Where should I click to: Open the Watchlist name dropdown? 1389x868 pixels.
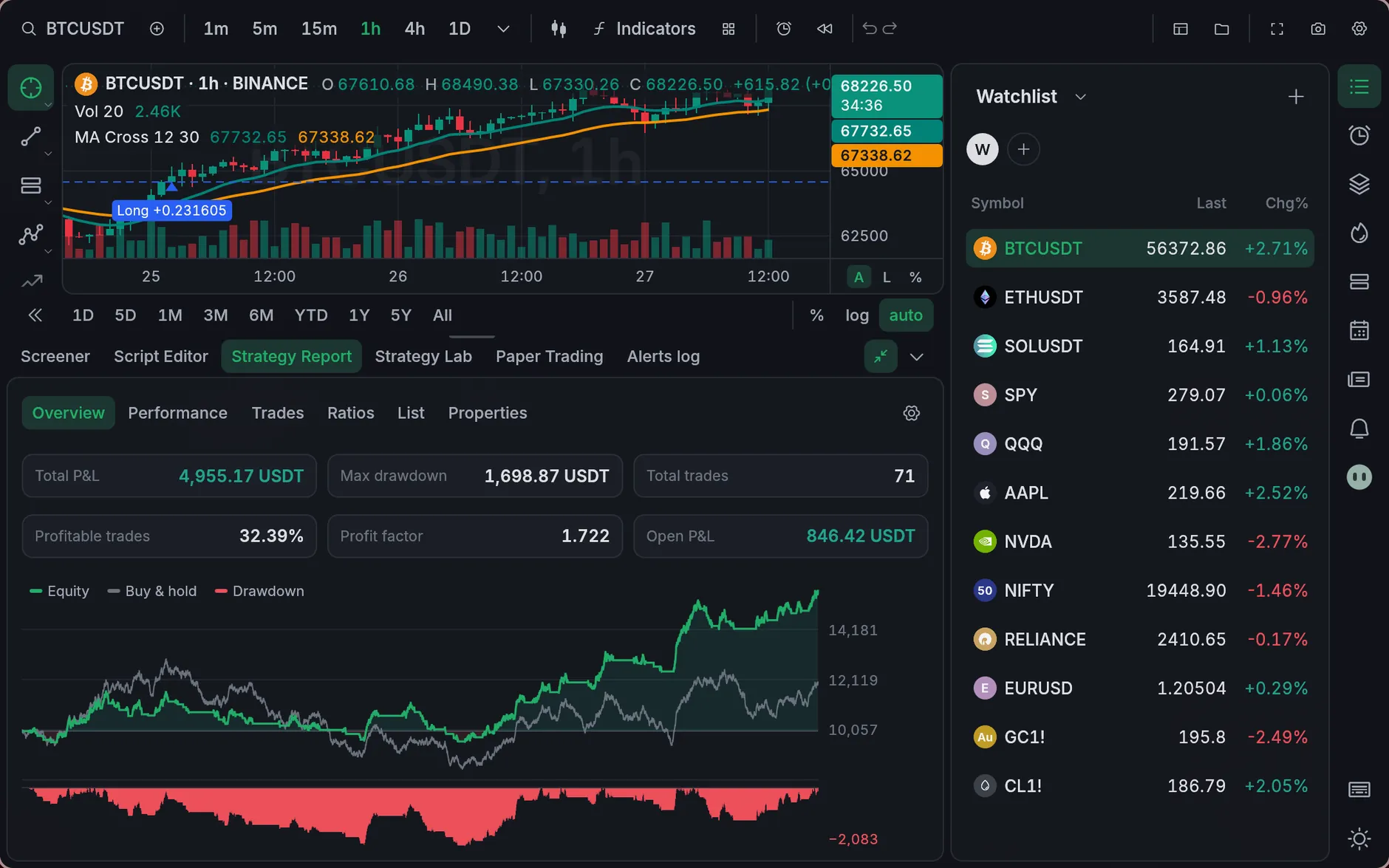[x=1080, y=97]
